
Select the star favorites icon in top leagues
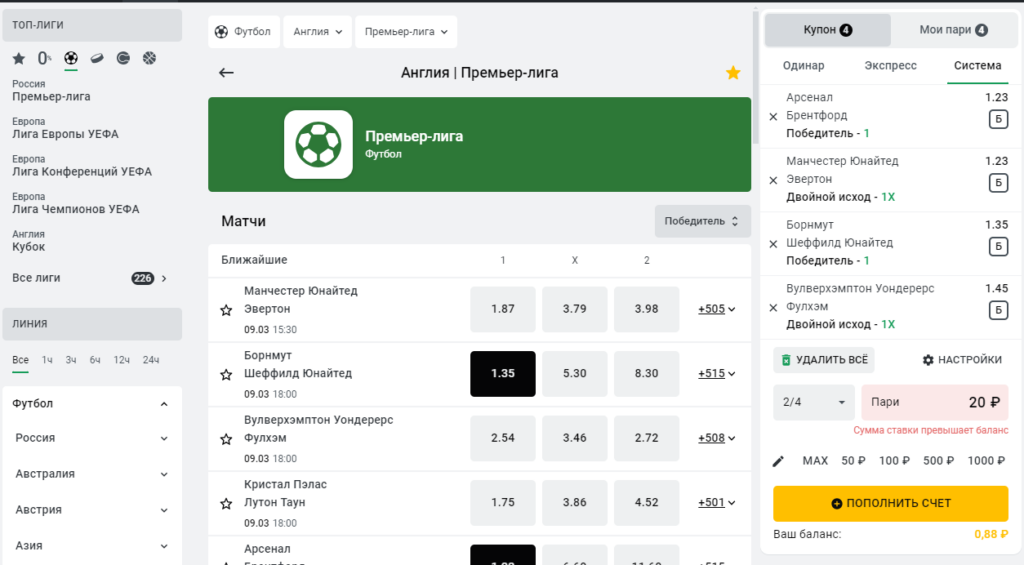pos(18,59)
